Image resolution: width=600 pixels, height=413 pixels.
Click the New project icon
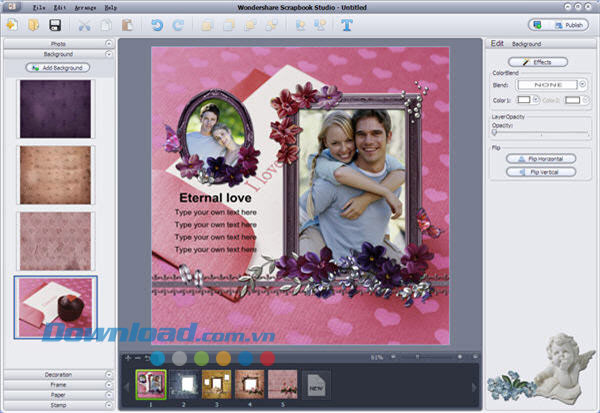[12, 25]
